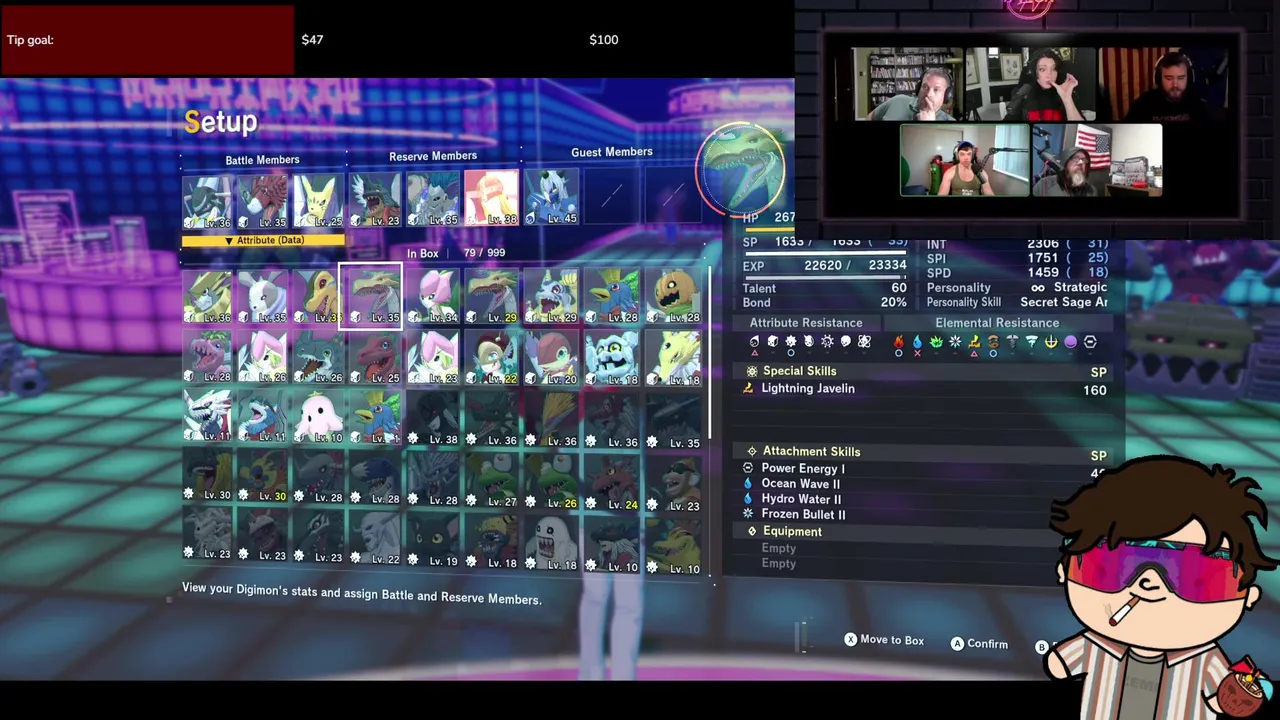Click the first Empty equipment slot
This screenshot has height=720, width=1280.
(779, 548)
